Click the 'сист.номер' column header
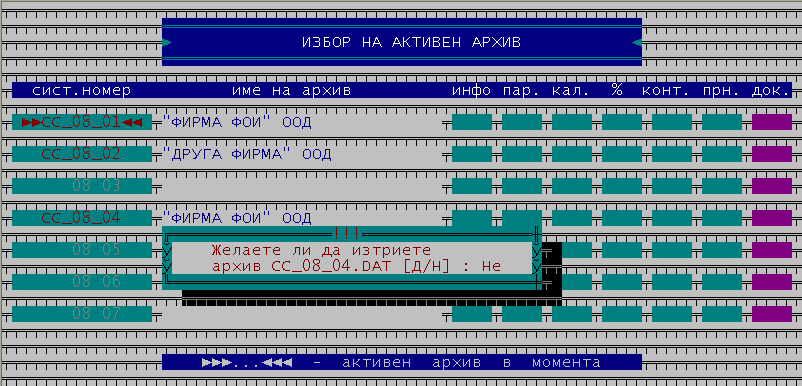Screen dimensions: 802x386 pyautogui.click(x=82, y=90)
